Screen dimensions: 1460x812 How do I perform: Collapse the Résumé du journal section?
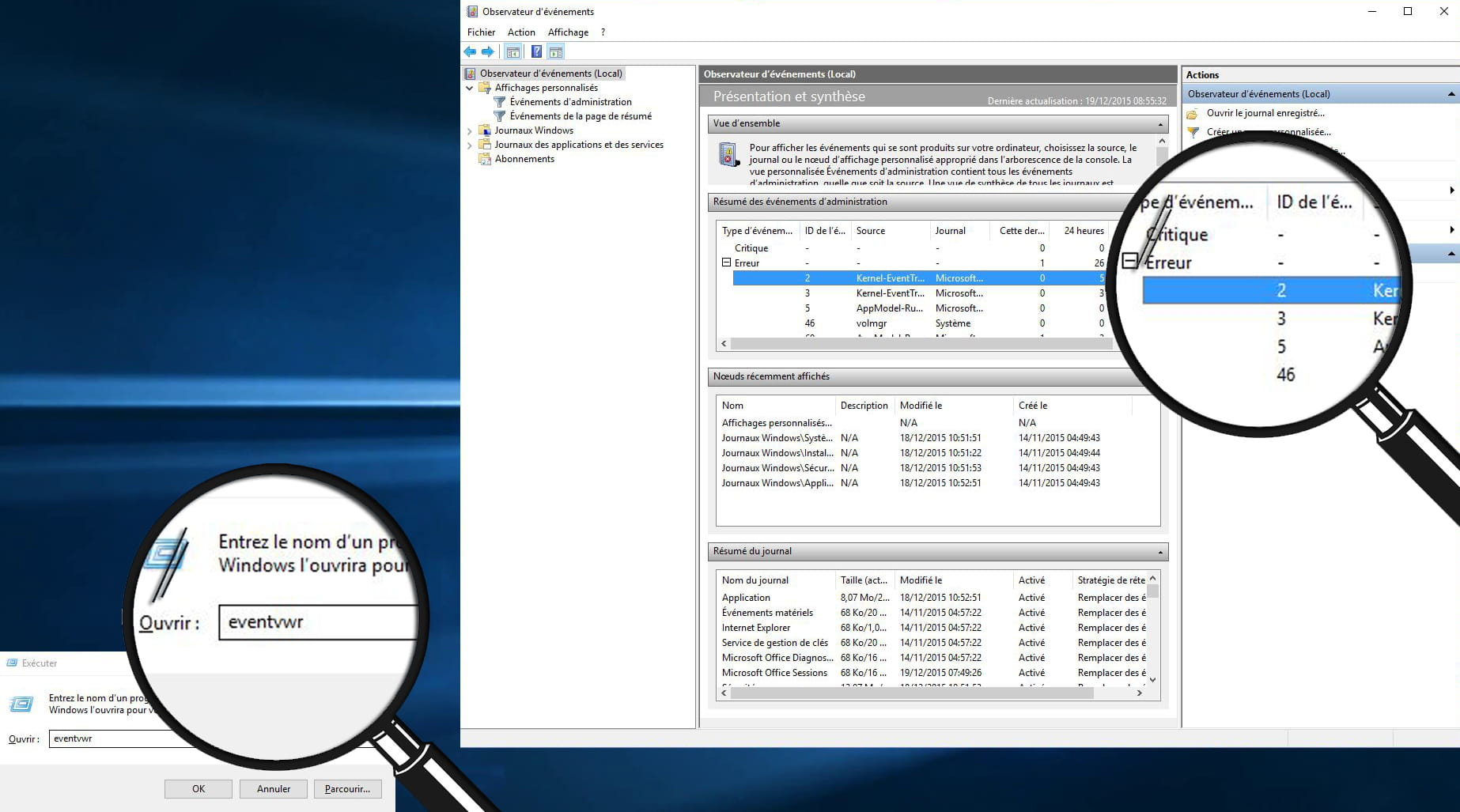point(1160,552)
